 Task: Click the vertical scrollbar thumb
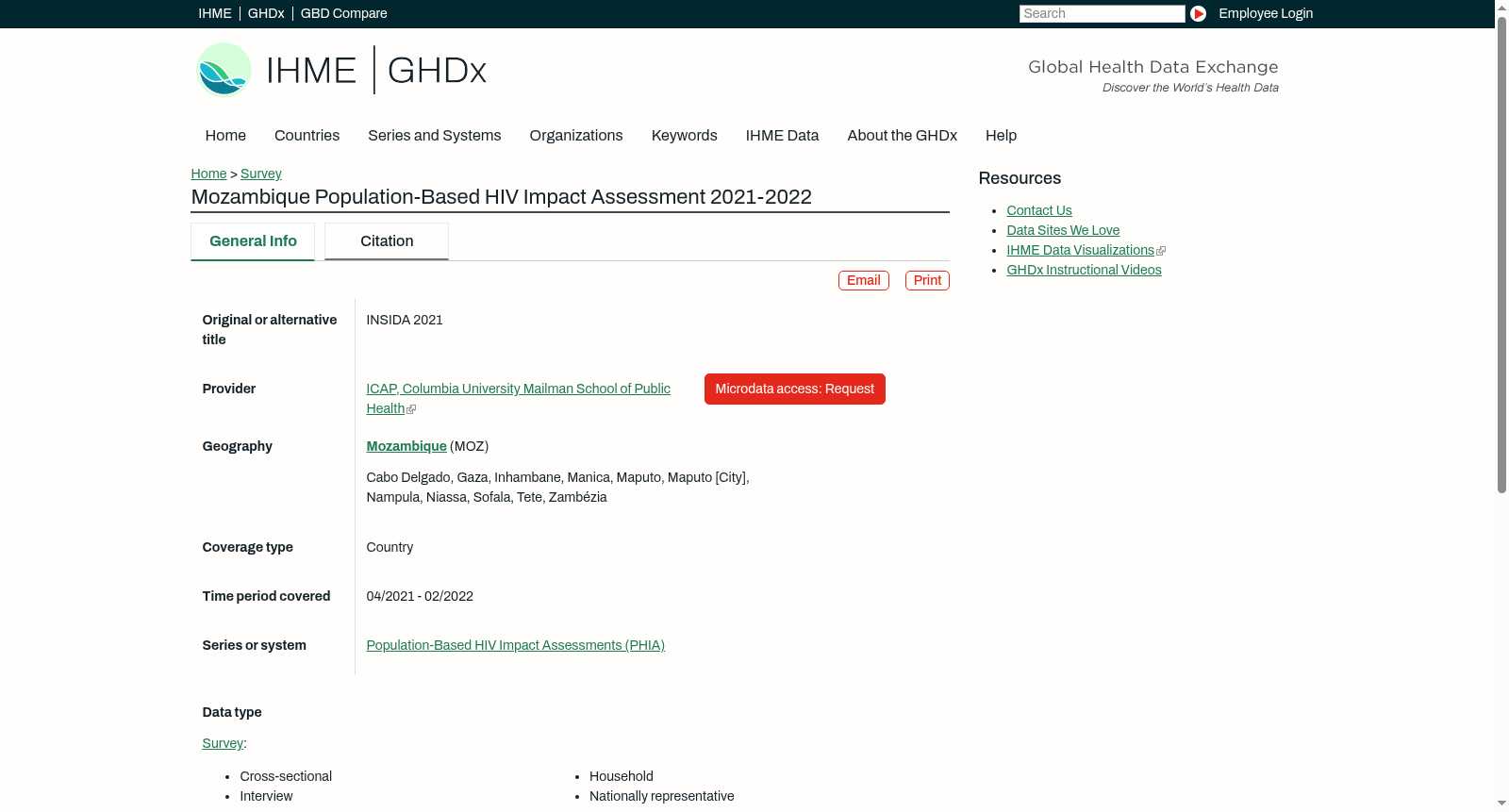pyautogui.click(x=1501, y=254)
